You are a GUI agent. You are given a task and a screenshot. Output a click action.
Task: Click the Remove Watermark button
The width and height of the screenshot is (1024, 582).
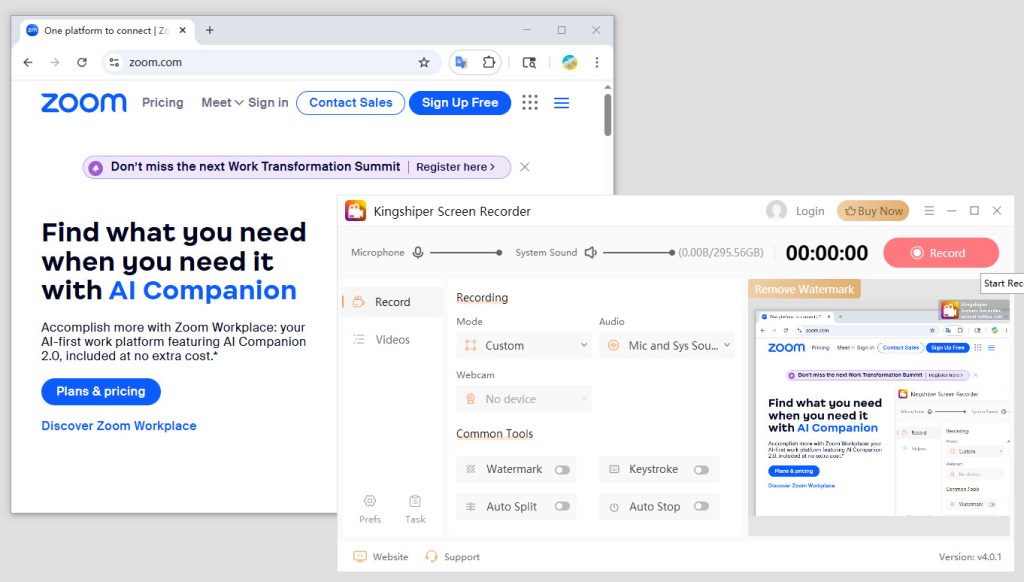(x=804, y=289)
